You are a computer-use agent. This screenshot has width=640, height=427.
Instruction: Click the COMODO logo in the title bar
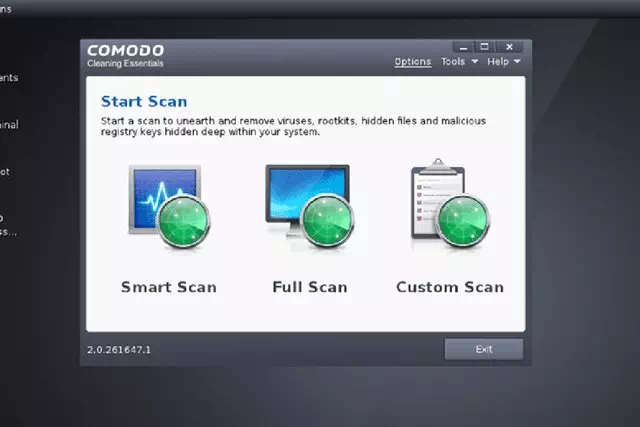(x=125, y=51)
